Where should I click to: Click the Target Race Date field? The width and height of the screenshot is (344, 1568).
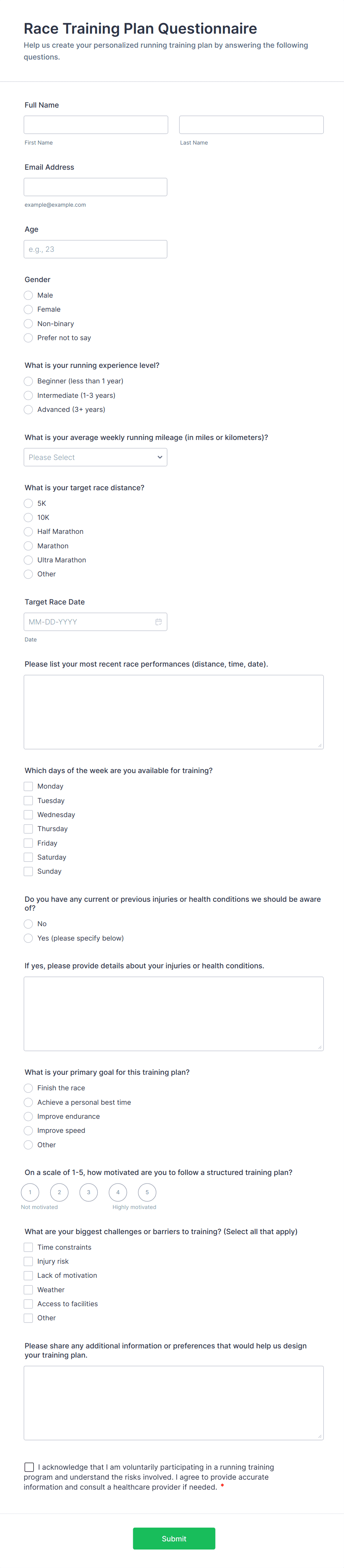click(x=88, y=622)
